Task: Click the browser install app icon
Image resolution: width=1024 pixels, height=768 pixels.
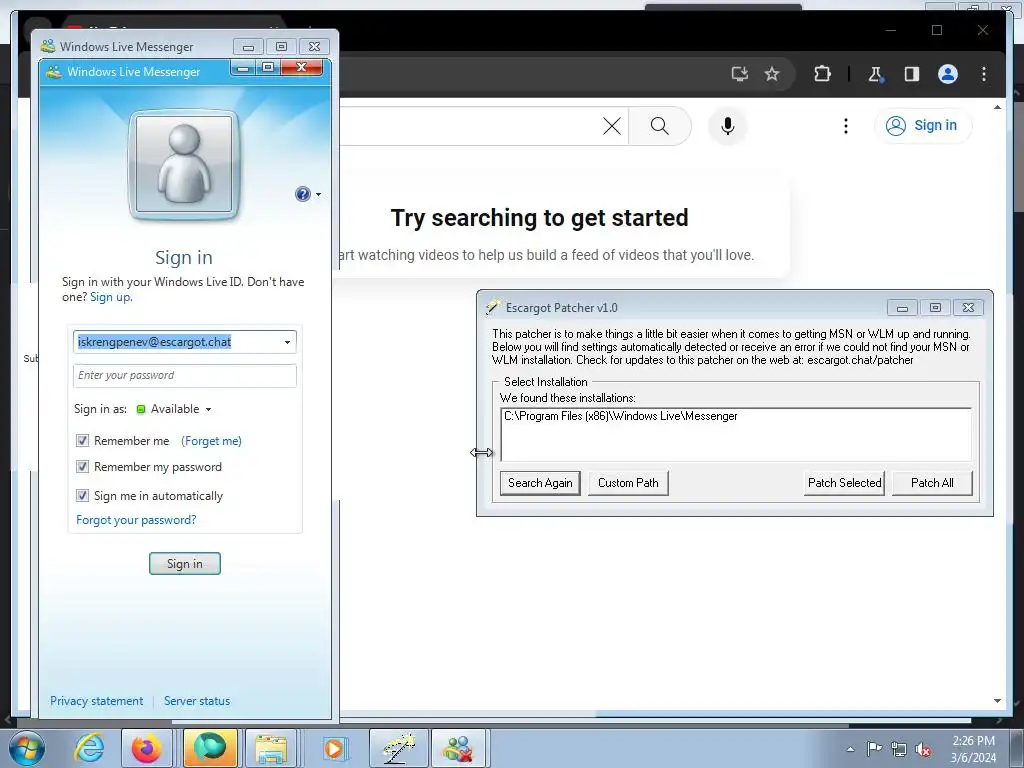Action: point(739,74)
